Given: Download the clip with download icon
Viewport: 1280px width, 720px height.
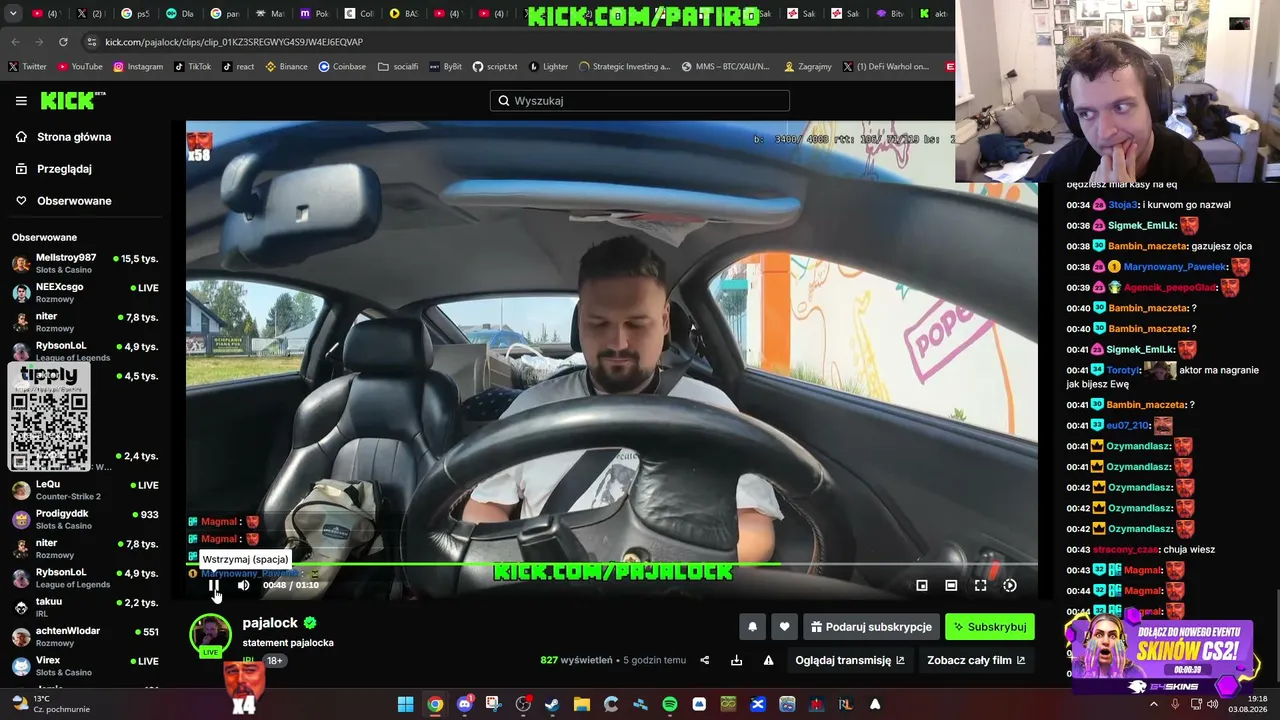Looking at the screenshot, I should pos(737,660).
